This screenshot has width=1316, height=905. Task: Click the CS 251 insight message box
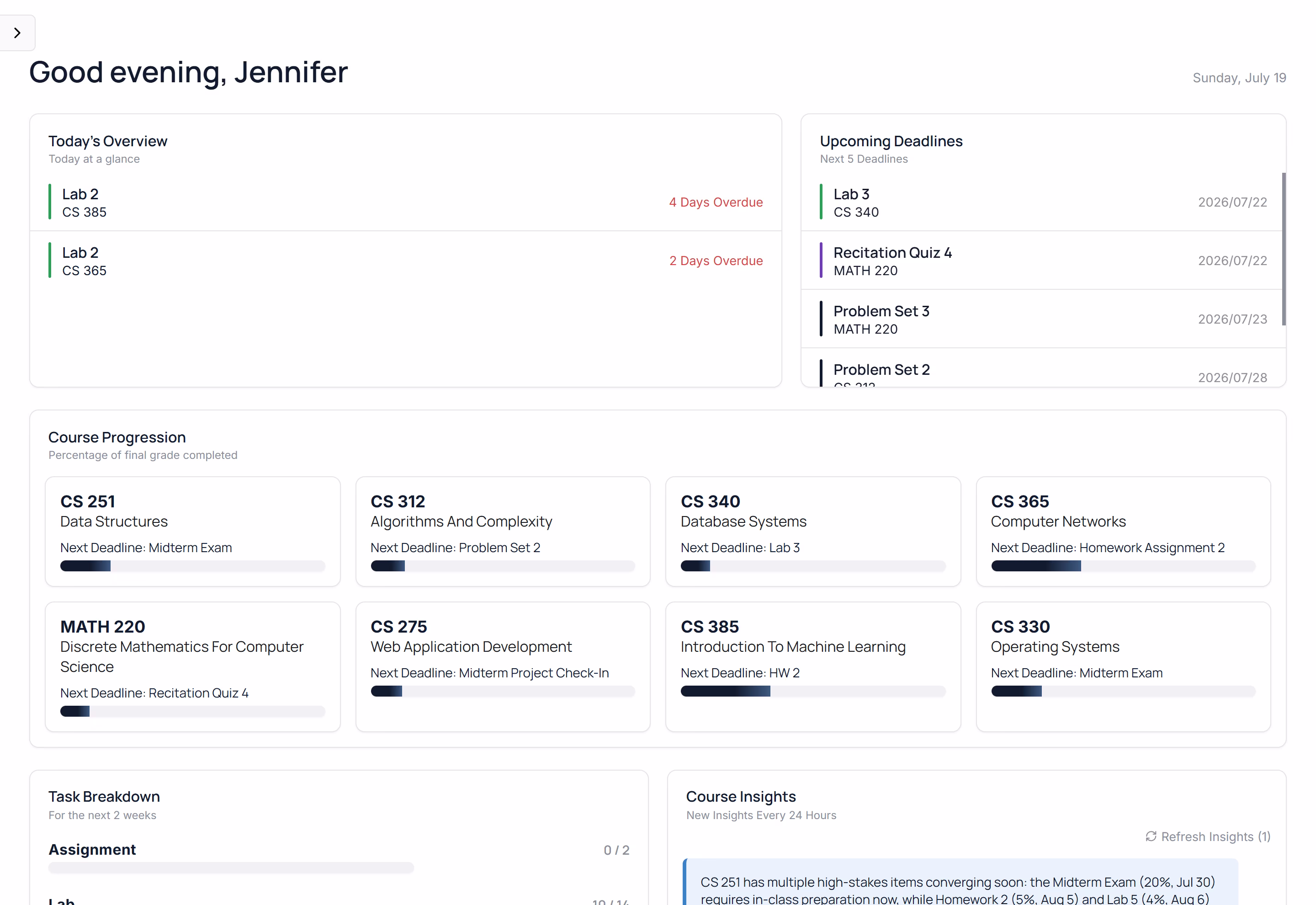click(960, 882)
